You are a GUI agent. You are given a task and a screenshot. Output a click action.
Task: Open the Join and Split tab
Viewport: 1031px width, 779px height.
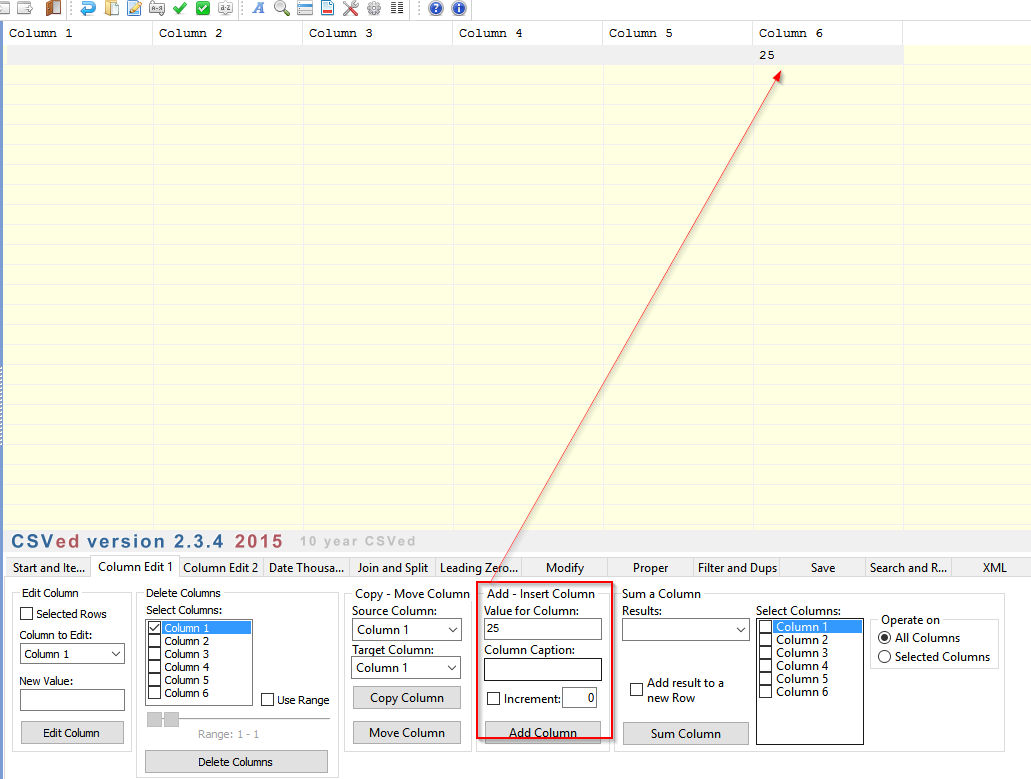(x=393, y=568)
